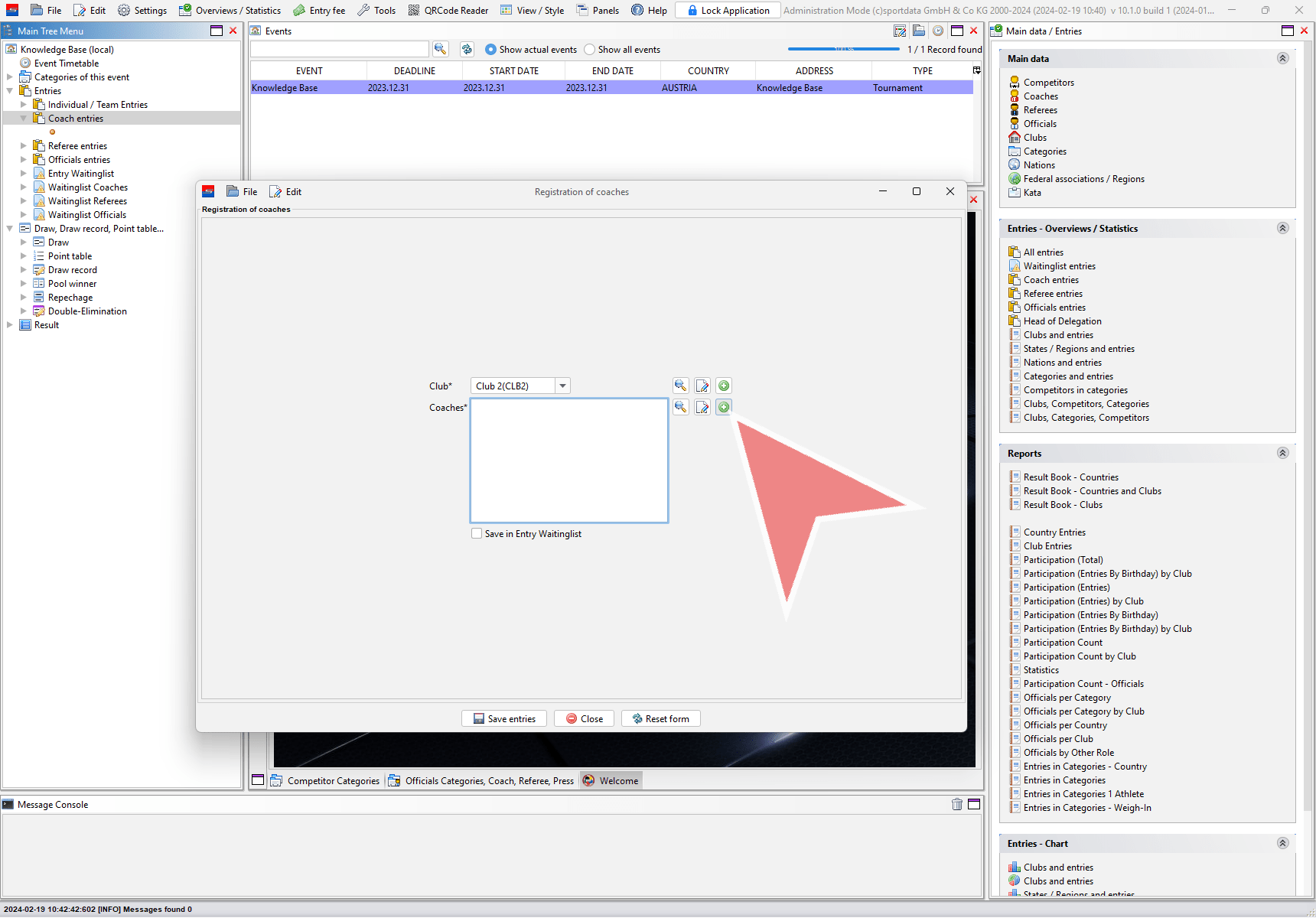Click the edit icon next to Club dropdown
The width and height of the screenshot is (1316, 918).
(702, 386)
